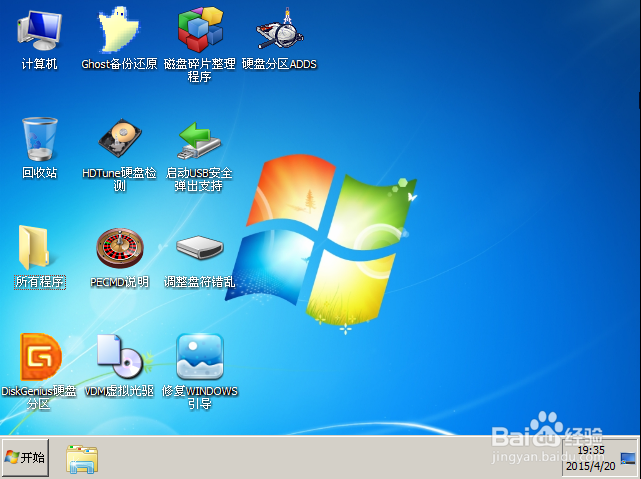This screenshot has width=641, height=479.
Task: Launch 调整盘符错乱 drive icon
Action: coord(200,247)
